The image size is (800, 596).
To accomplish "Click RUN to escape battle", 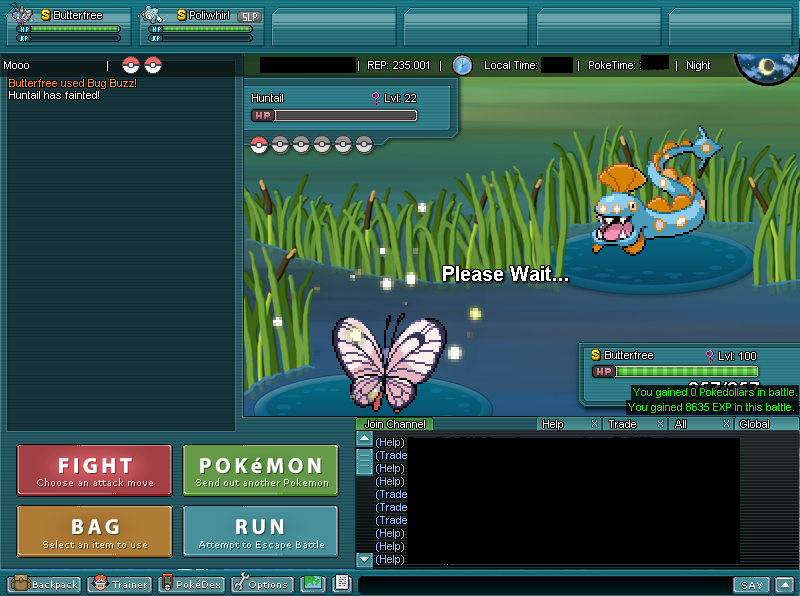I will [x=261, y=531].
